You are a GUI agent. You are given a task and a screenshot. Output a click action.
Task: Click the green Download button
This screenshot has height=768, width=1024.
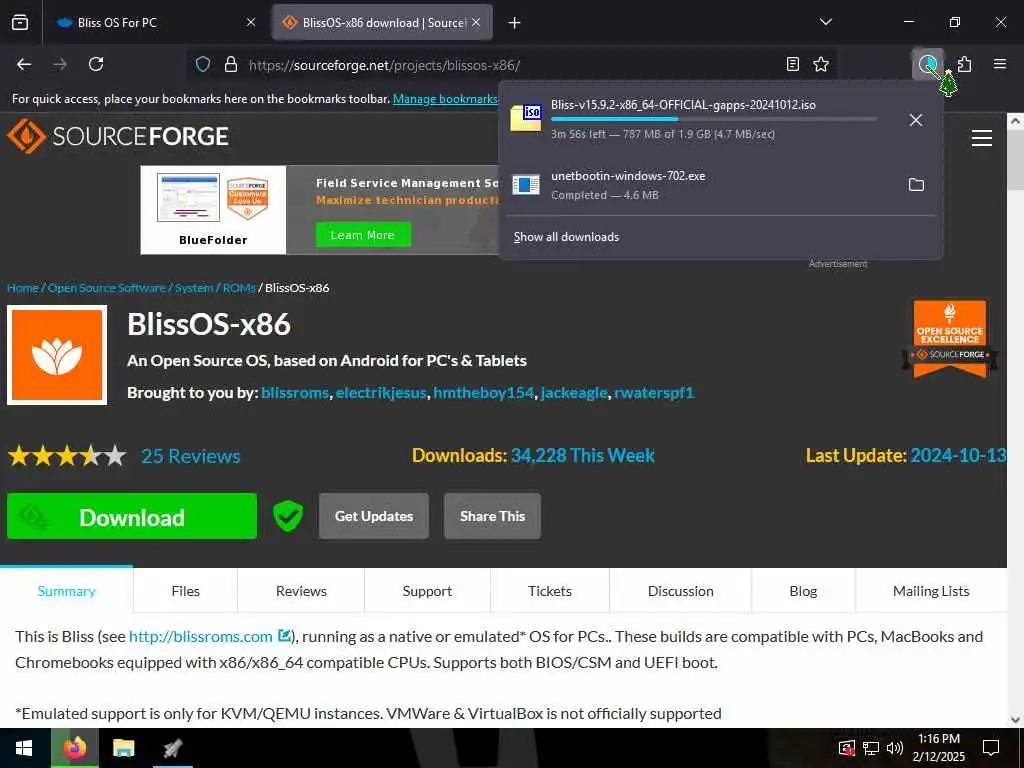click(132, 516)
